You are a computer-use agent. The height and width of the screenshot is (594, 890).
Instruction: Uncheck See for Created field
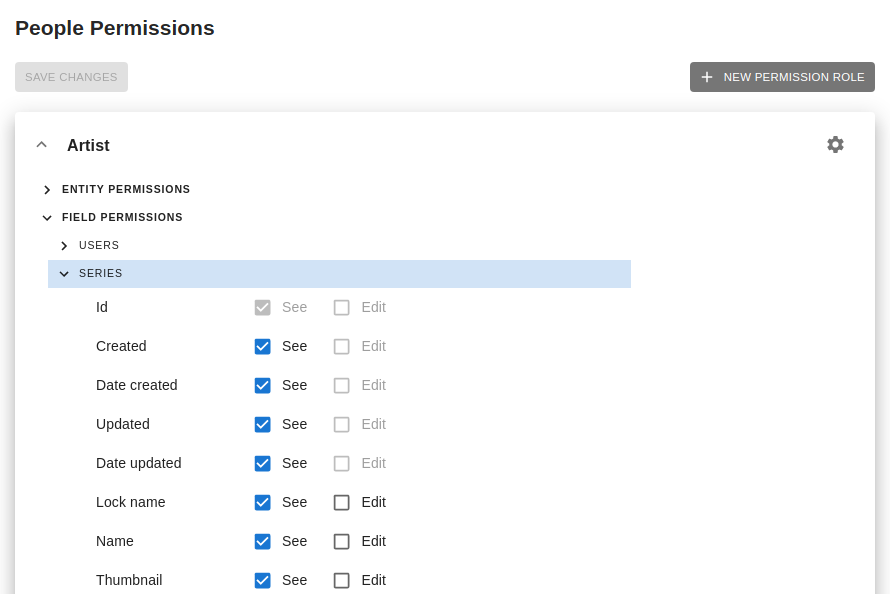(262, 346)
